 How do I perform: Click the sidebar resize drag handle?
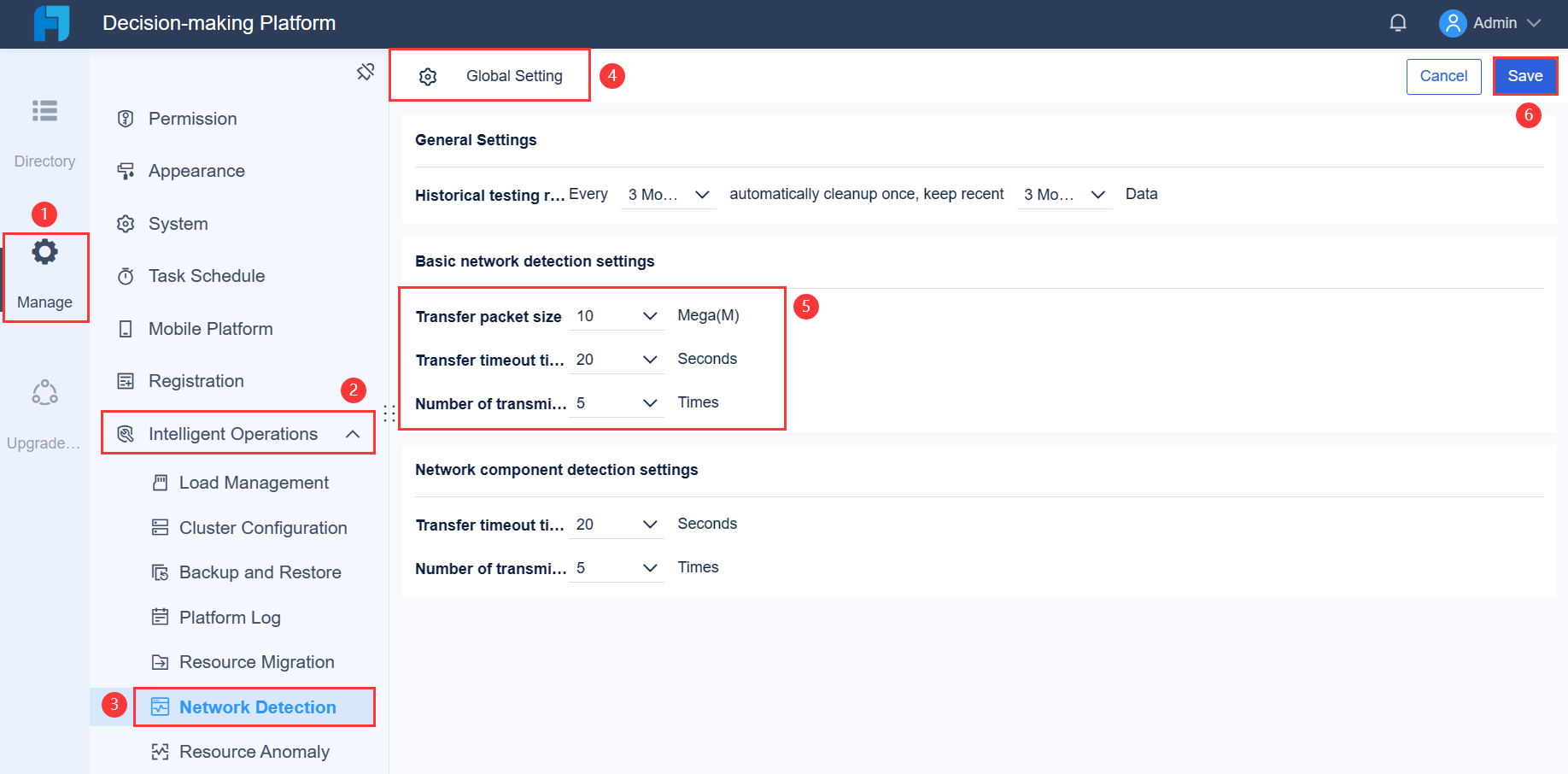point(389,413)
